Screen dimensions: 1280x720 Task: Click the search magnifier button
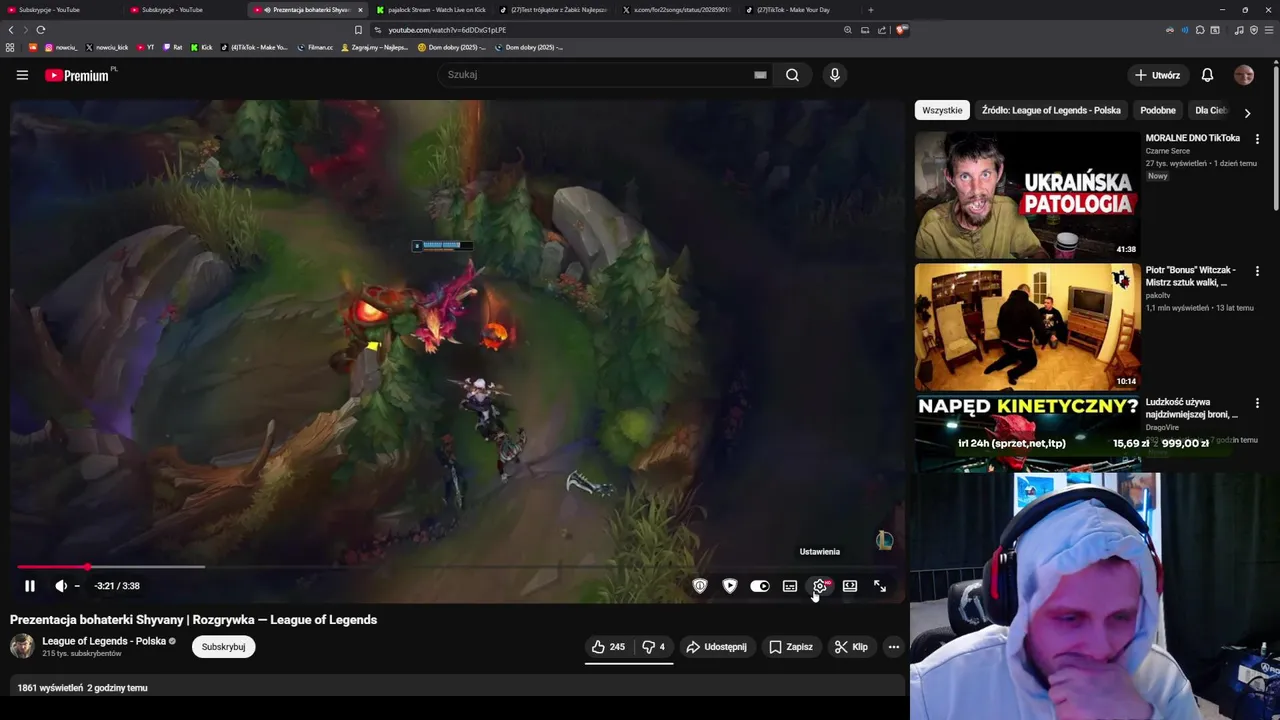pyautogui.click(x=792, y=75)
